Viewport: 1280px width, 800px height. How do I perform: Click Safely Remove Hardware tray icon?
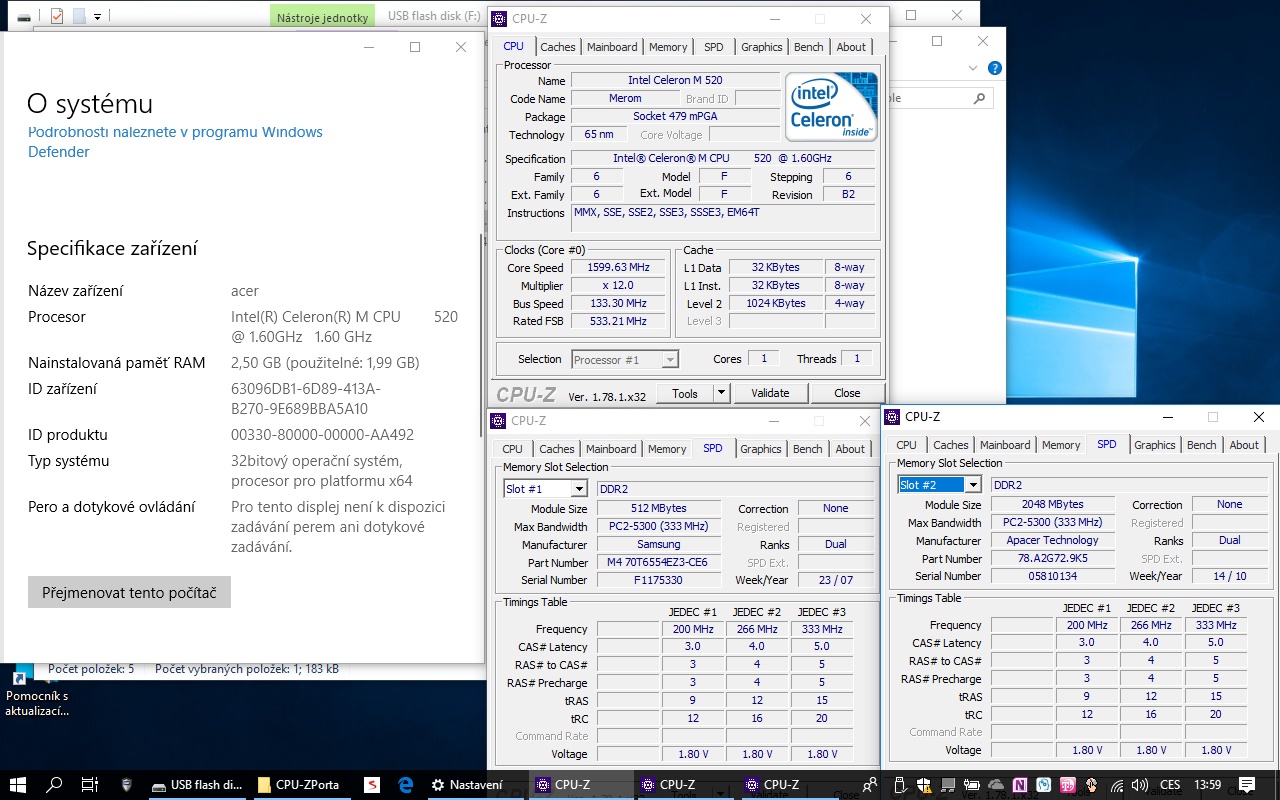(898, 785)
